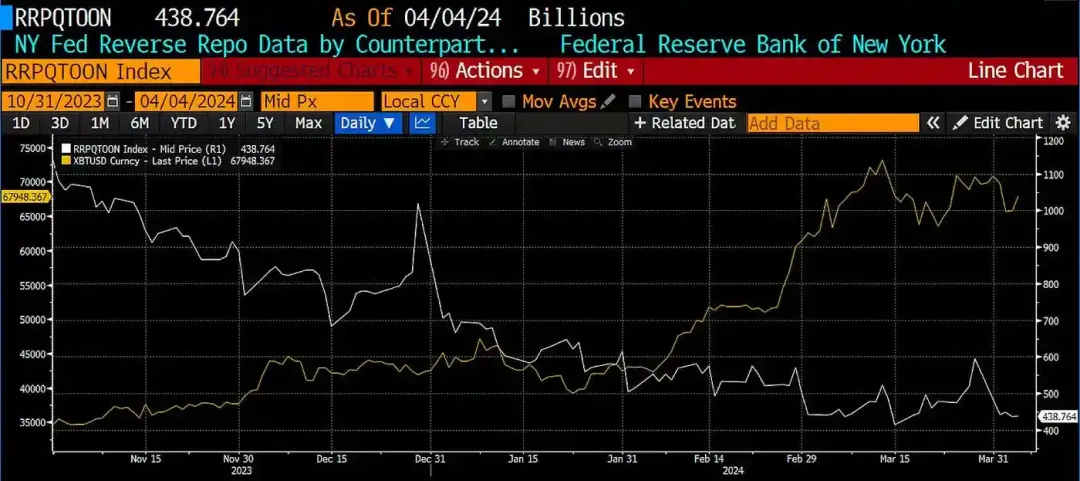This screenshot has width=1080, height=481.
Task: Click the line chart type icon
Action: click(x=422, y=123)
